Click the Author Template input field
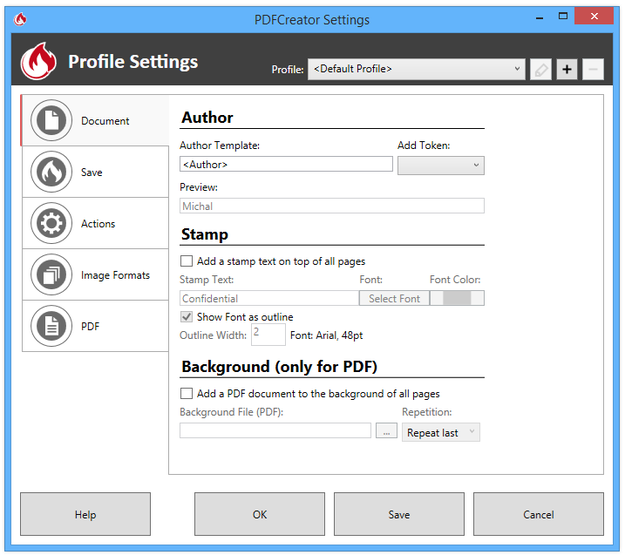Viewport: 625px width, 555px height. tap(286, 164)
